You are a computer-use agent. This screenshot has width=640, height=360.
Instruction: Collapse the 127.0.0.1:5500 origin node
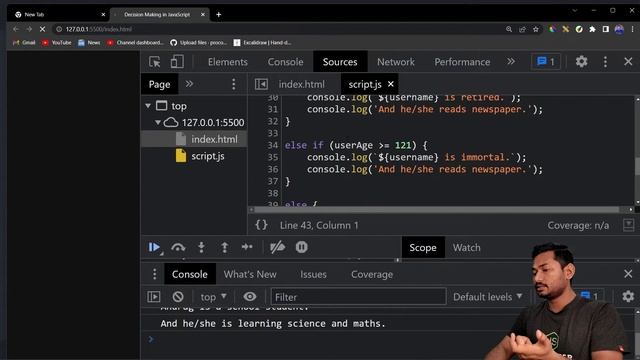point(158,122)
